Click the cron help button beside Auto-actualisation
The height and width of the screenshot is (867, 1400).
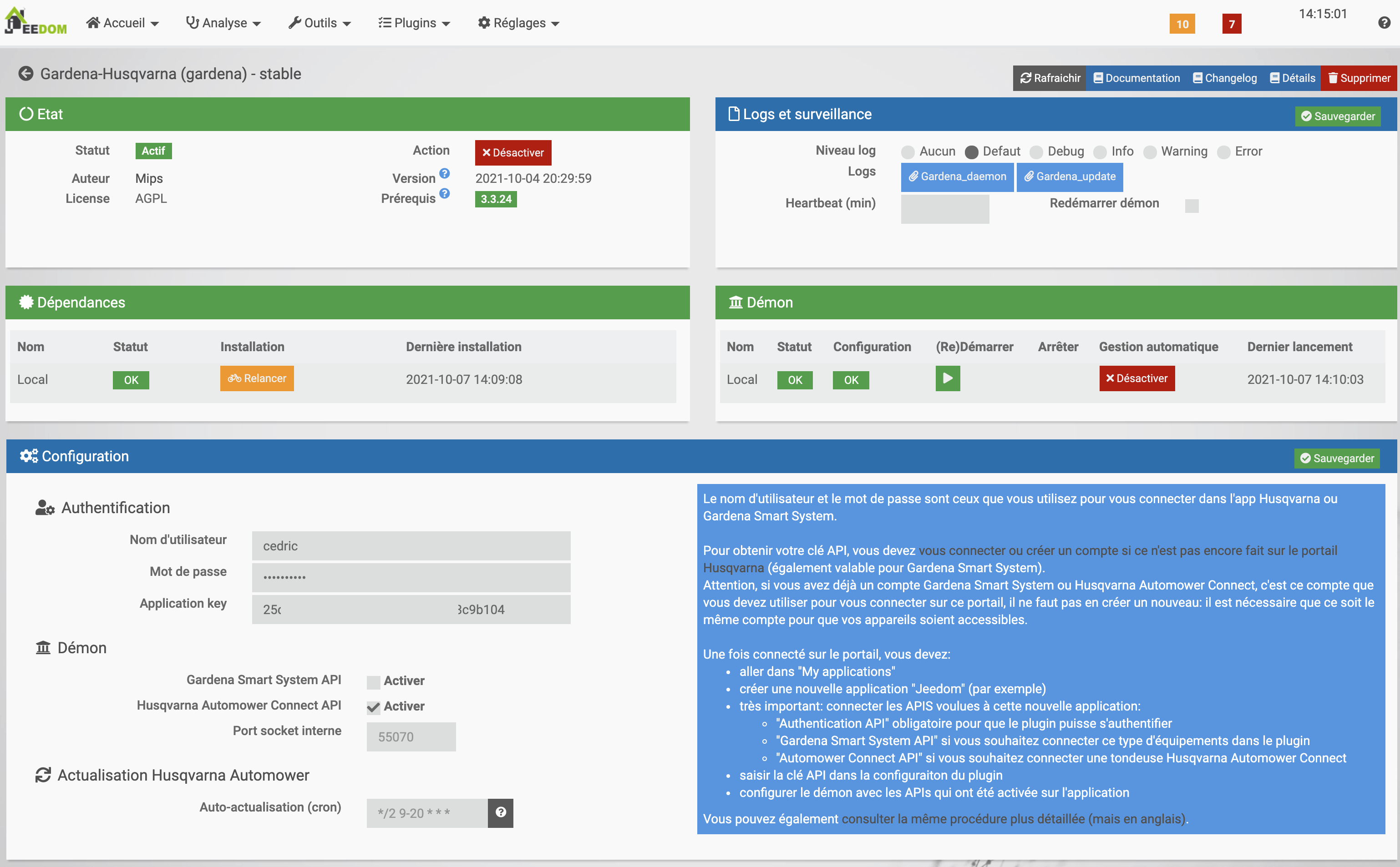coord(500,812)
